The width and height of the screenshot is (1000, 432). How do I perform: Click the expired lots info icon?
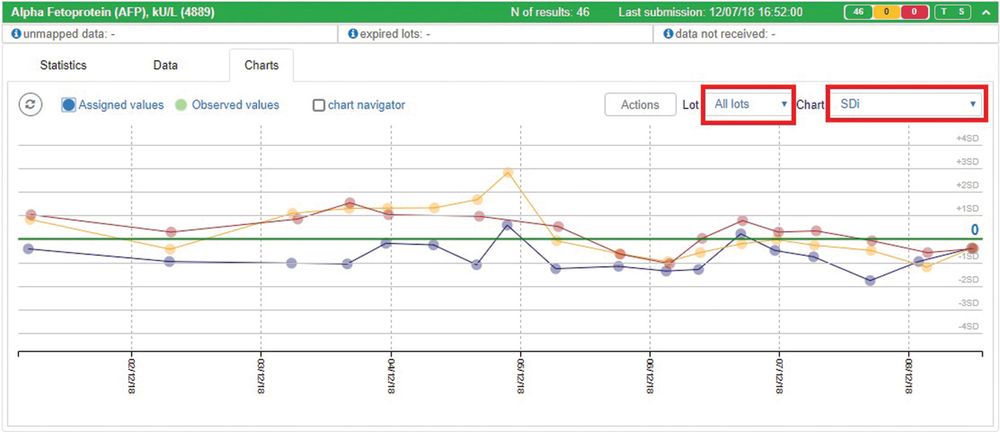[352, 34]
